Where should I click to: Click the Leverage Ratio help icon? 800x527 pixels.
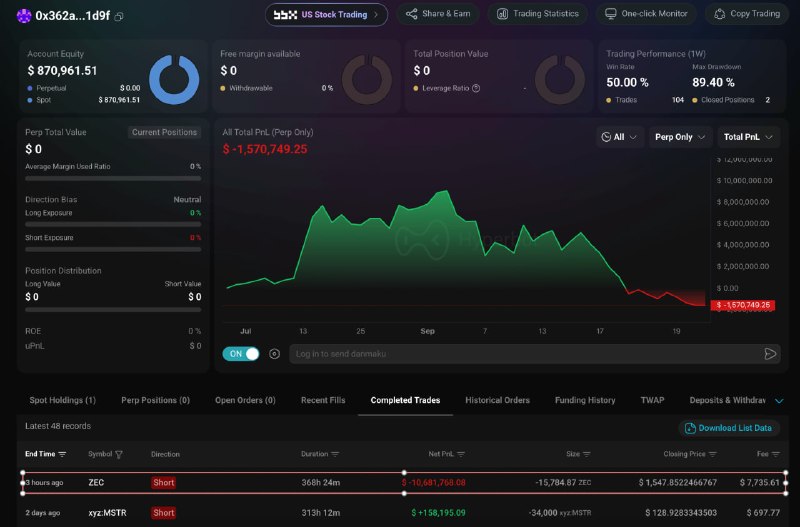[x=476, y=88]
